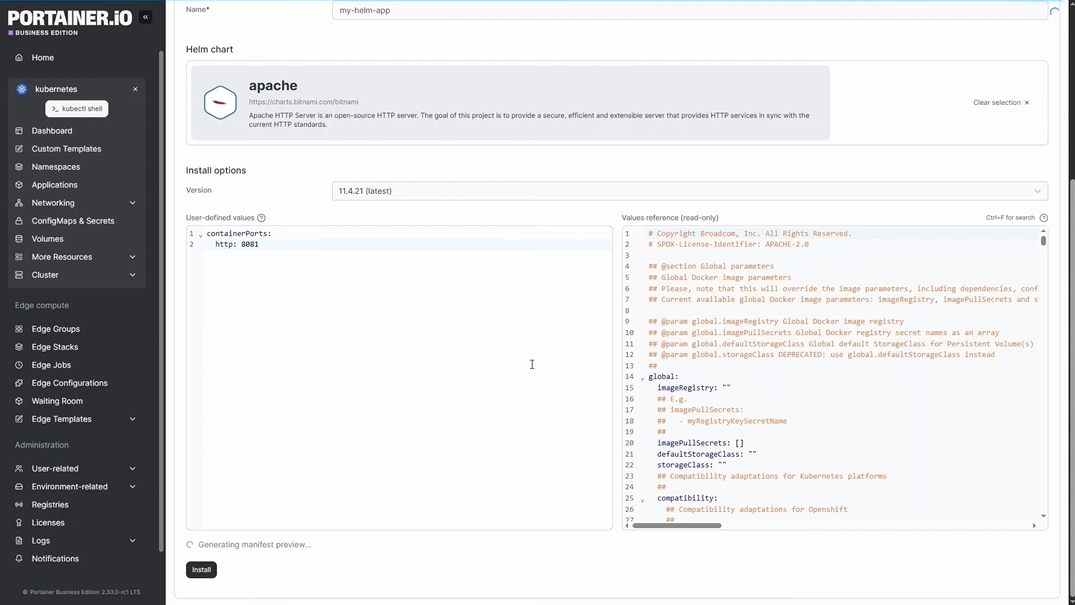Click the Custom Templates icon

click(19, 149)
